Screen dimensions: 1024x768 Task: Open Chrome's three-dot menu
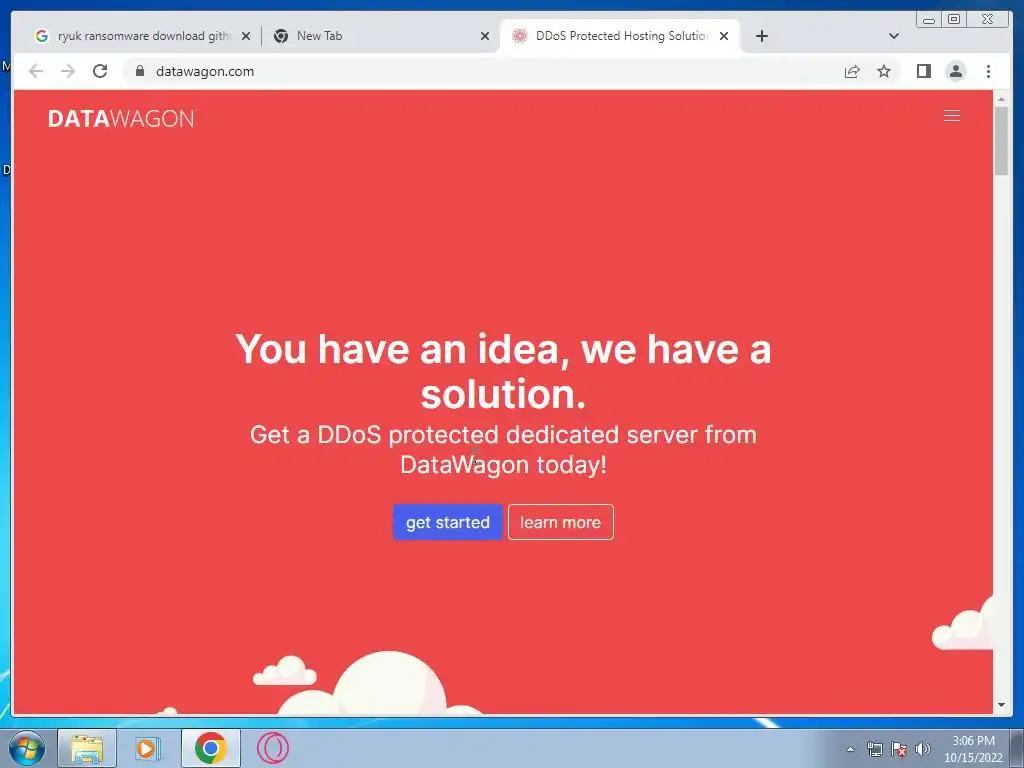click(x=988, y=71)
